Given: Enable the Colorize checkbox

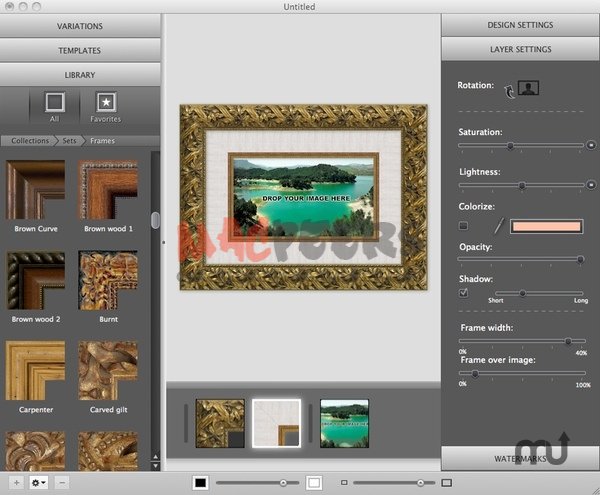Looking at the screenshot, I should pos(463,227).
